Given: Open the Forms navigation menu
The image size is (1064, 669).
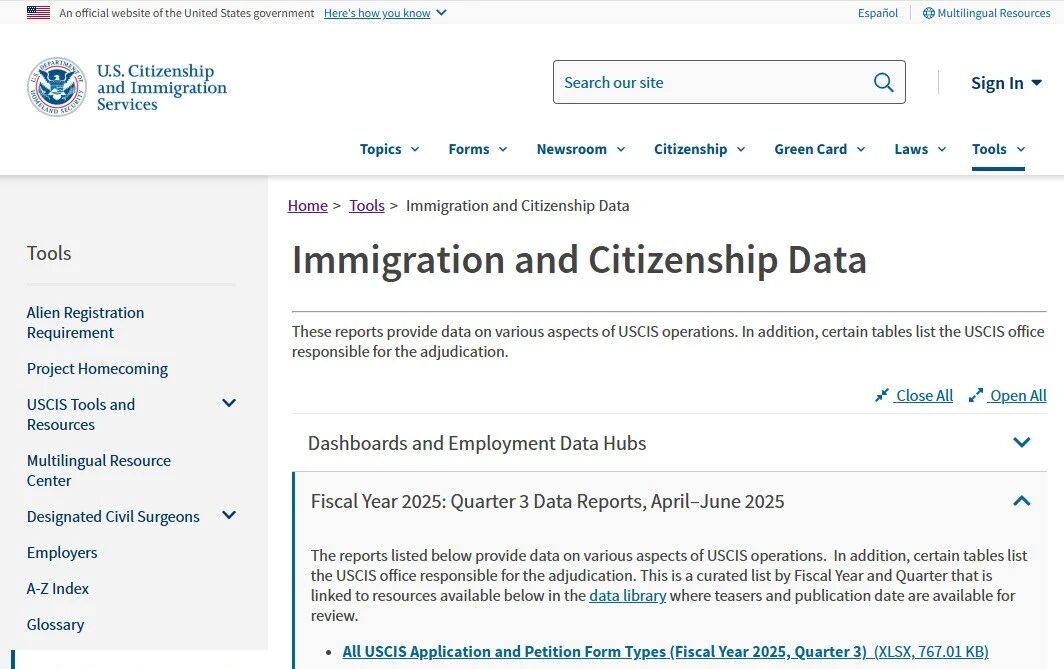Looking at the screenshot, I should pos(477,149).
